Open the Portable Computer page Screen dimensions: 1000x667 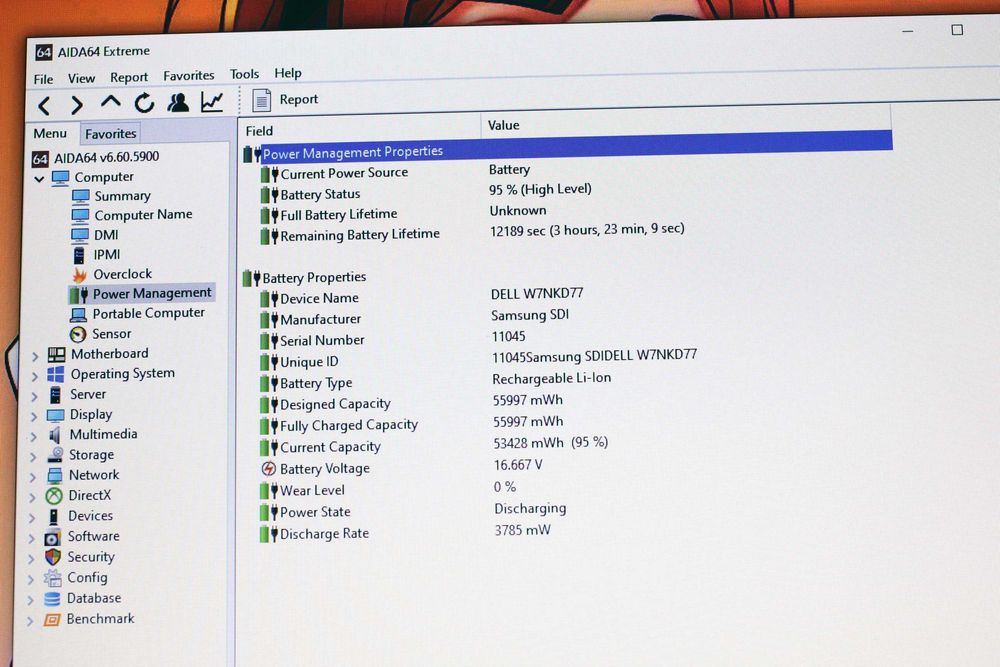point(138,314)
